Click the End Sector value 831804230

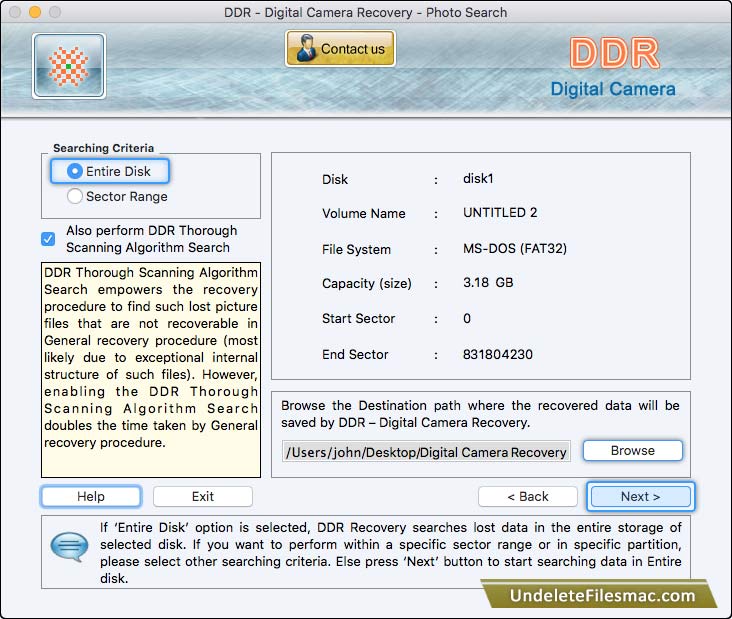[x=498, y=354]
